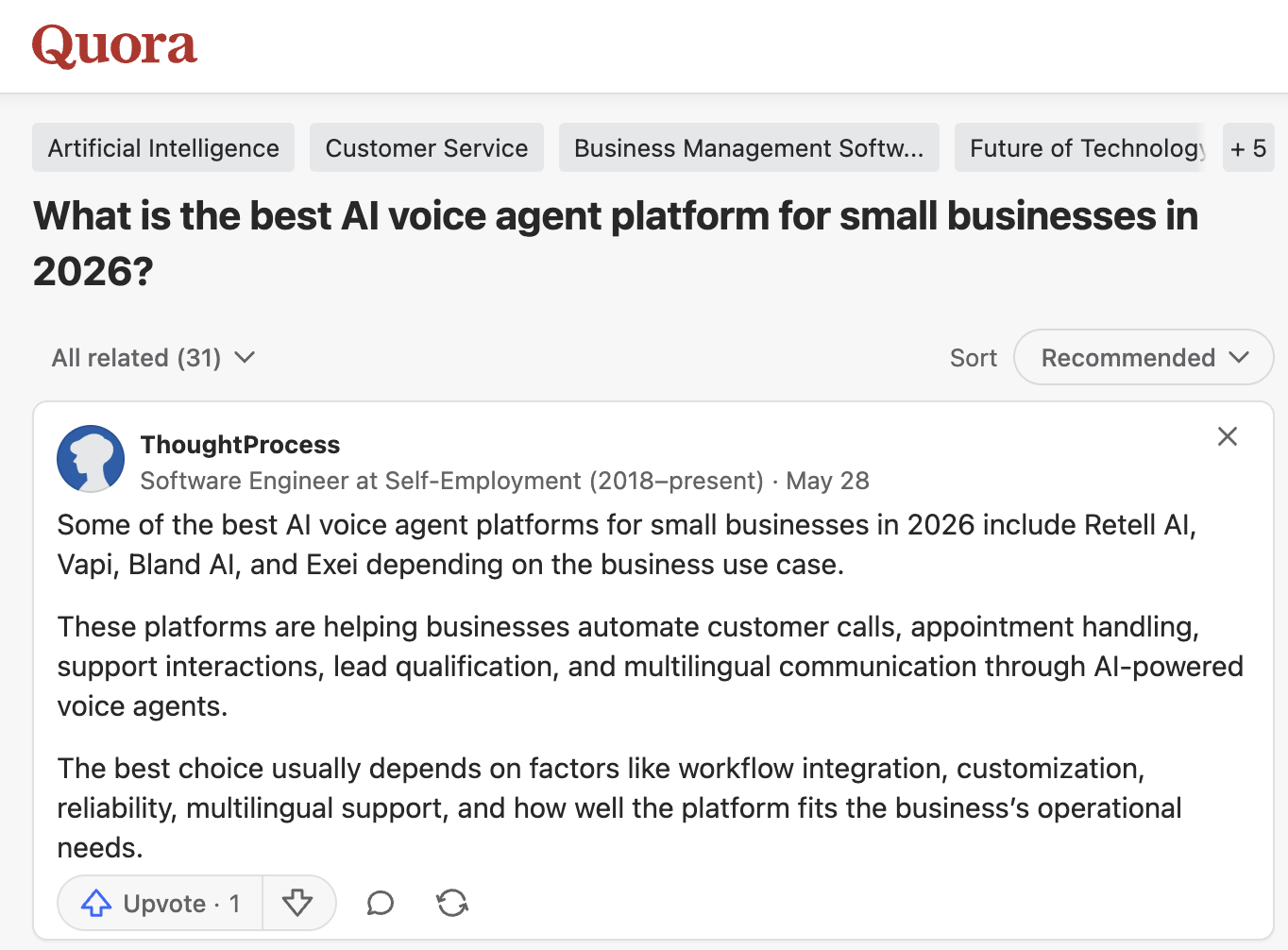Share the answer using the circular arrows icon
The height and width of the screenshot is (950, 1288).
click(452, 904)
